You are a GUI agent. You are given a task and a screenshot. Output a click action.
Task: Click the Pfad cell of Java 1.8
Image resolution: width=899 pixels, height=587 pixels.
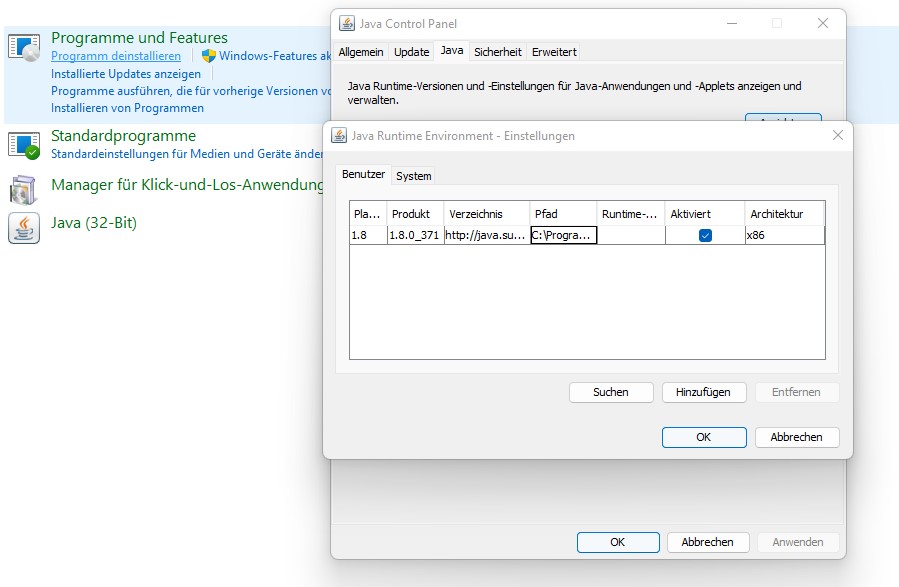tap(563, 235)
